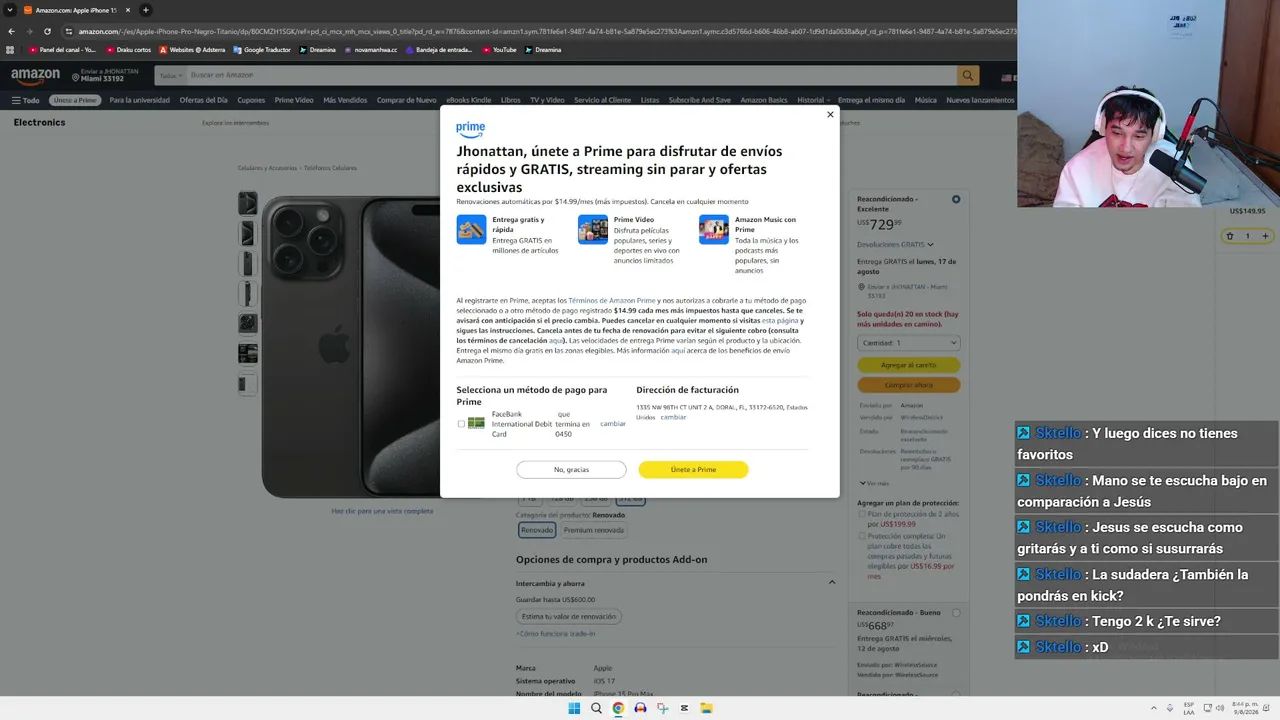Select the first iPhone product thumbnail
Screen dimensions: 1280x720
pyautogui.click(x=248, y=203)
